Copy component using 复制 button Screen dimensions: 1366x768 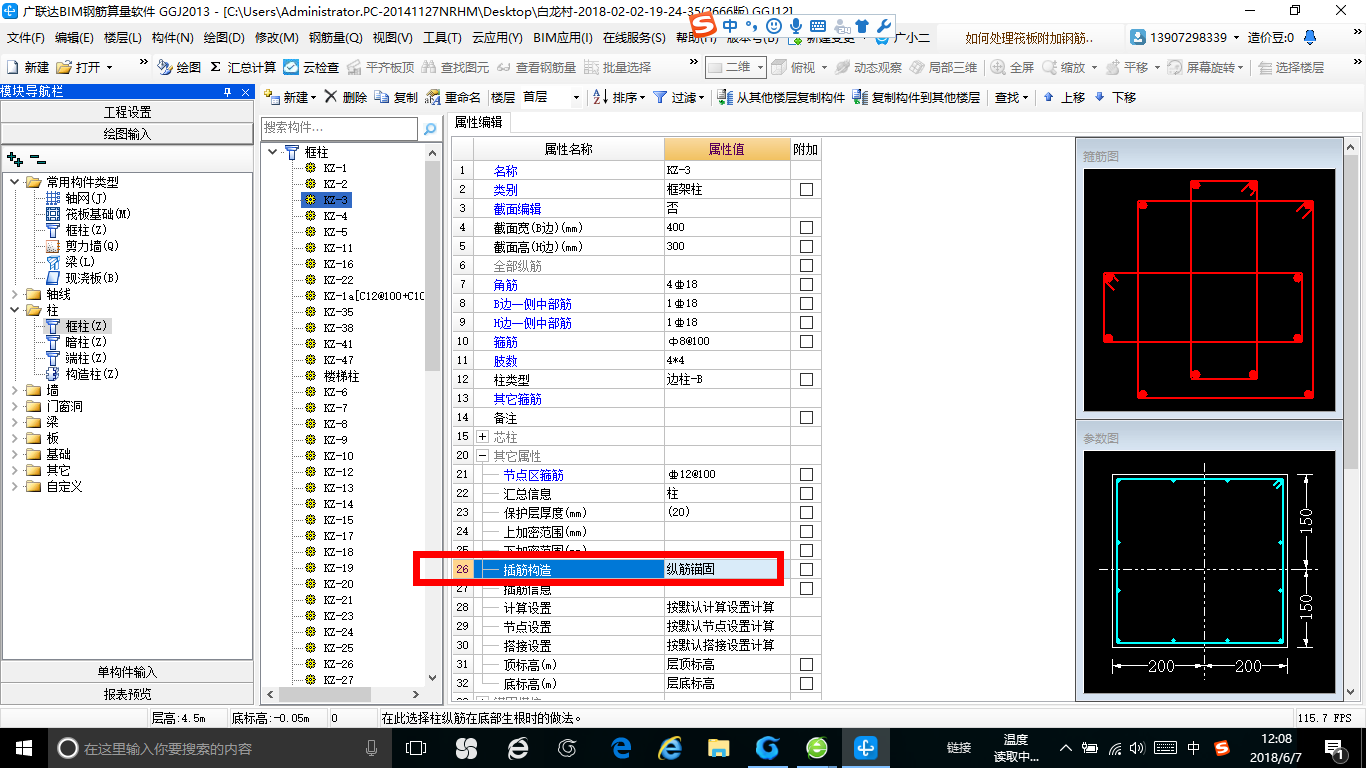pyautogui.click(x=396, y=97)
